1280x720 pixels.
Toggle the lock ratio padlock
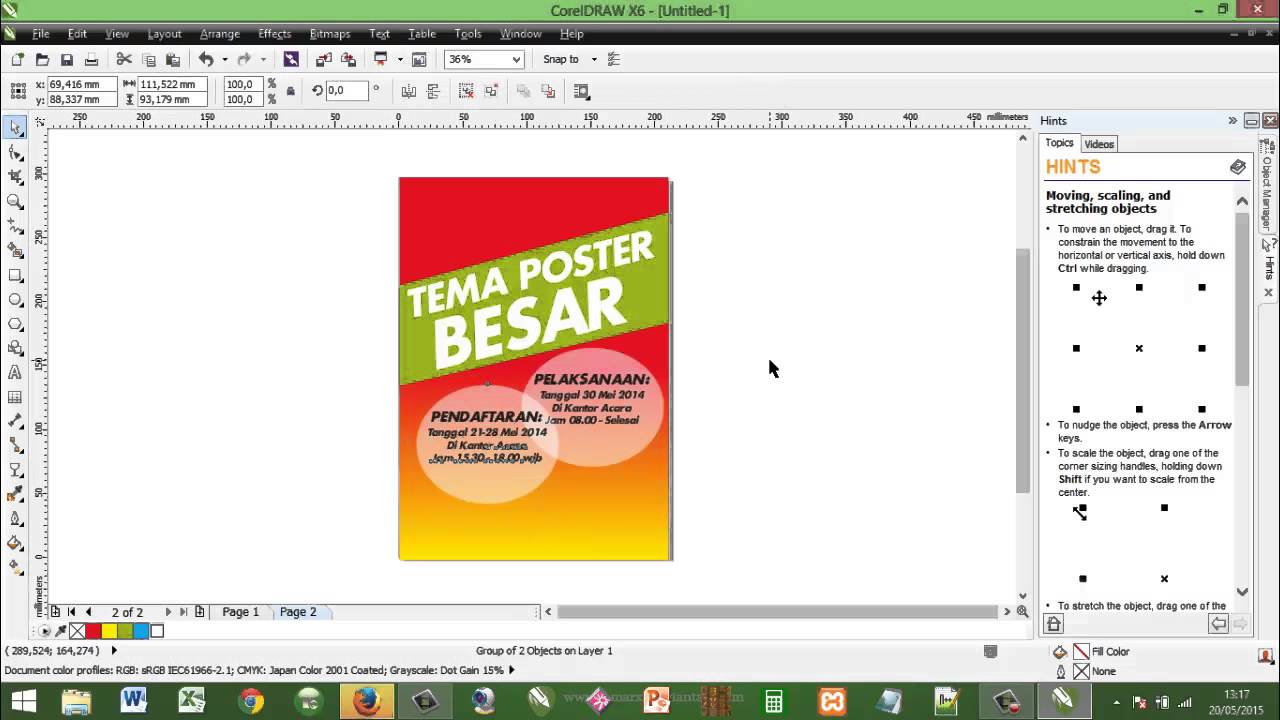(291, 91)
